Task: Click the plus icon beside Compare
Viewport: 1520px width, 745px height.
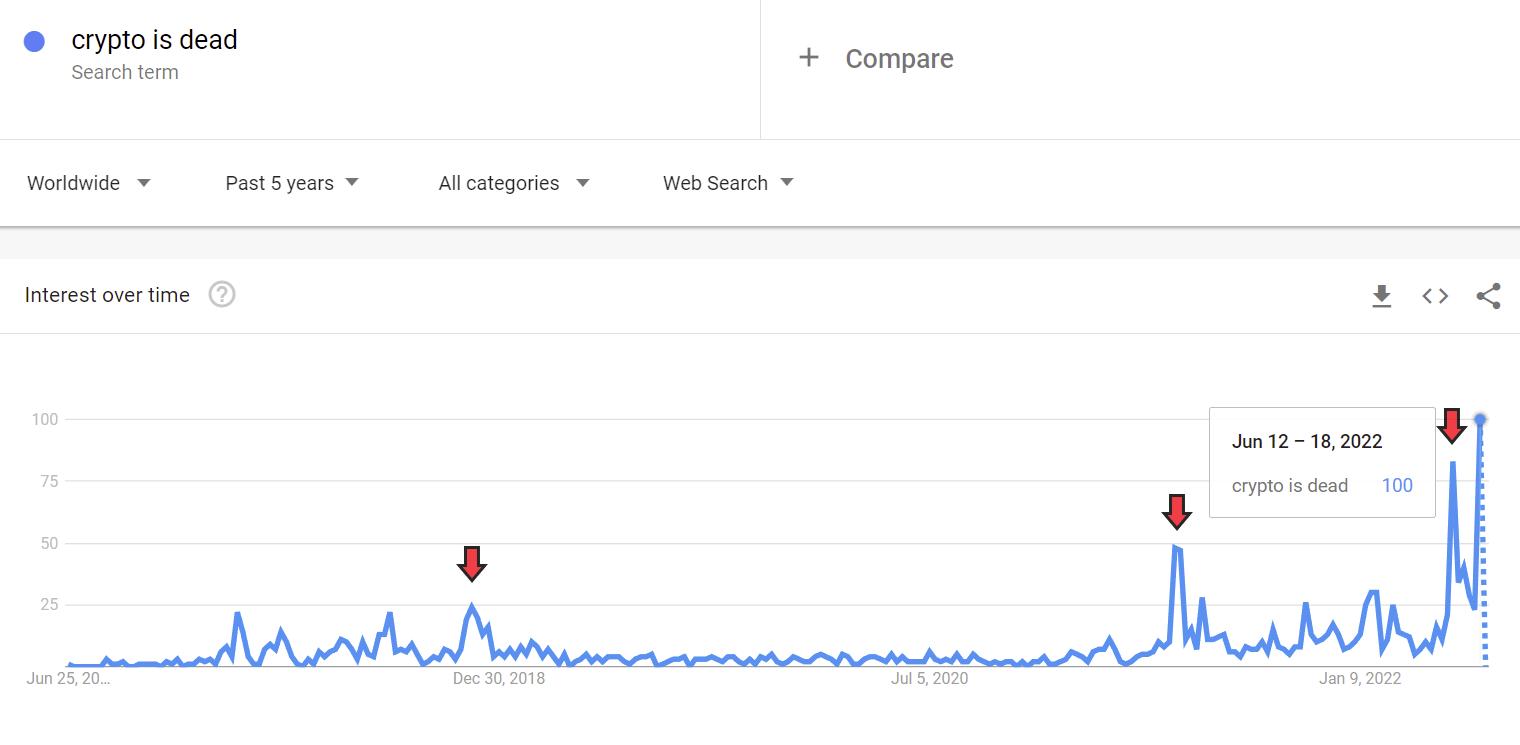Action: (809, 58)
